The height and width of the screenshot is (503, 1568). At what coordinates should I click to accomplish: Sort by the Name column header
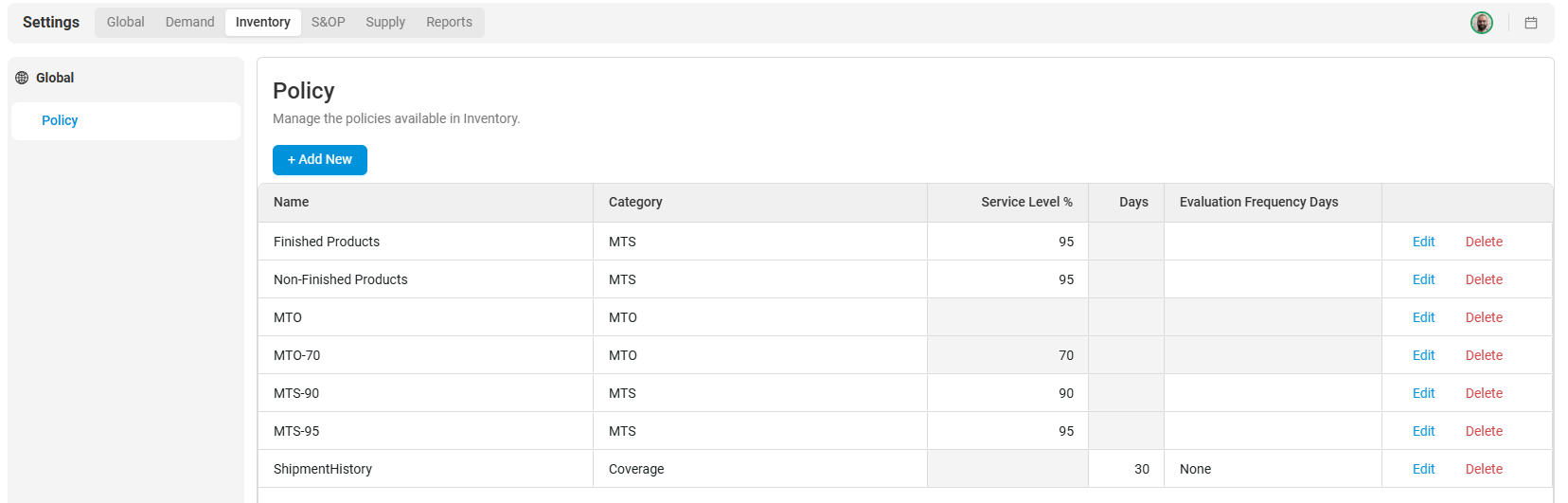[x=292, y=202]
